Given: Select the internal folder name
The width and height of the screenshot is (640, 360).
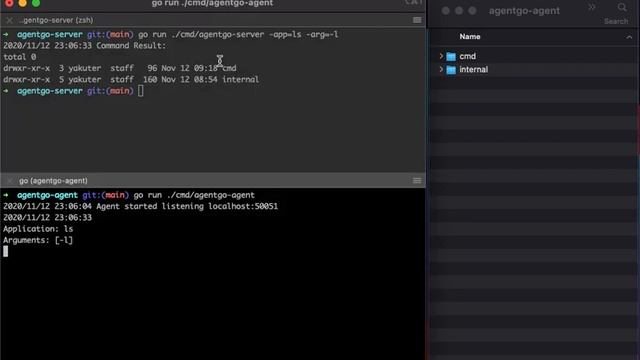Looking at the screenshot, I should click(473, 70).
